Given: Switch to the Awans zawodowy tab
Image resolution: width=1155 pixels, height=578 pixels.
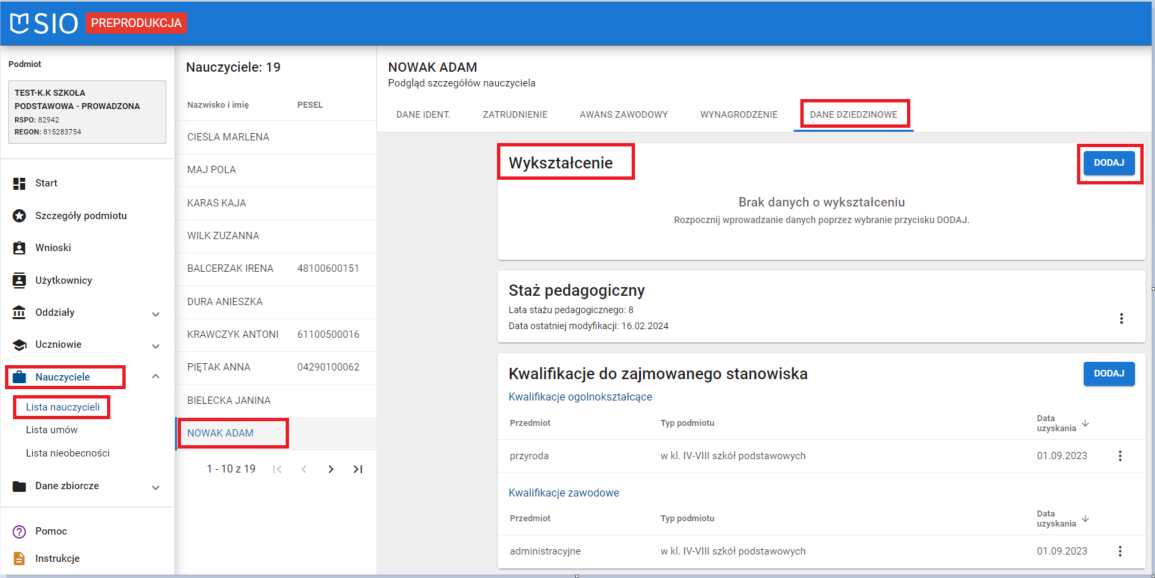Looking at the screenshot, I should tap(623, 115).
